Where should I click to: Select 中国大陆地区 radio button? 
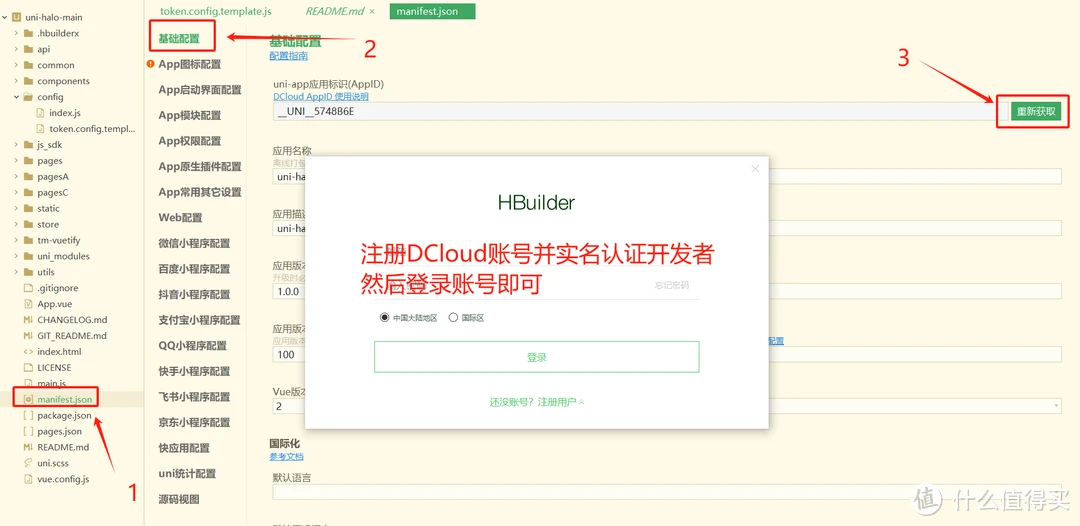(x=384, y=317)
